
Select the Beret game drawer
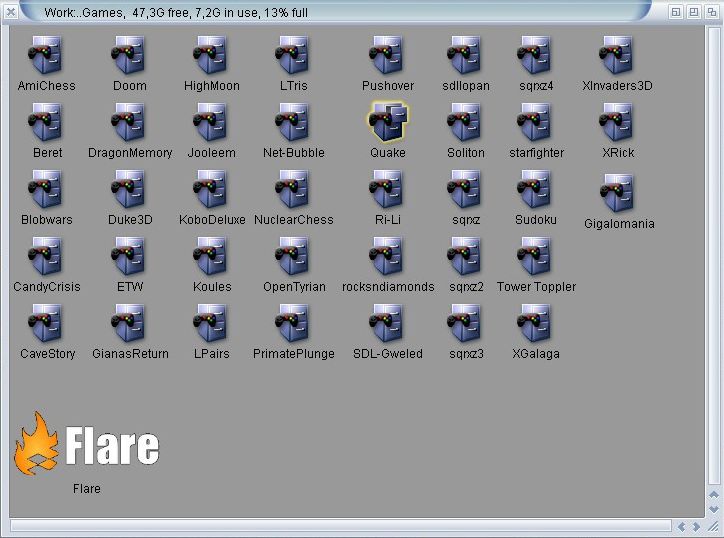pos(45,122)
